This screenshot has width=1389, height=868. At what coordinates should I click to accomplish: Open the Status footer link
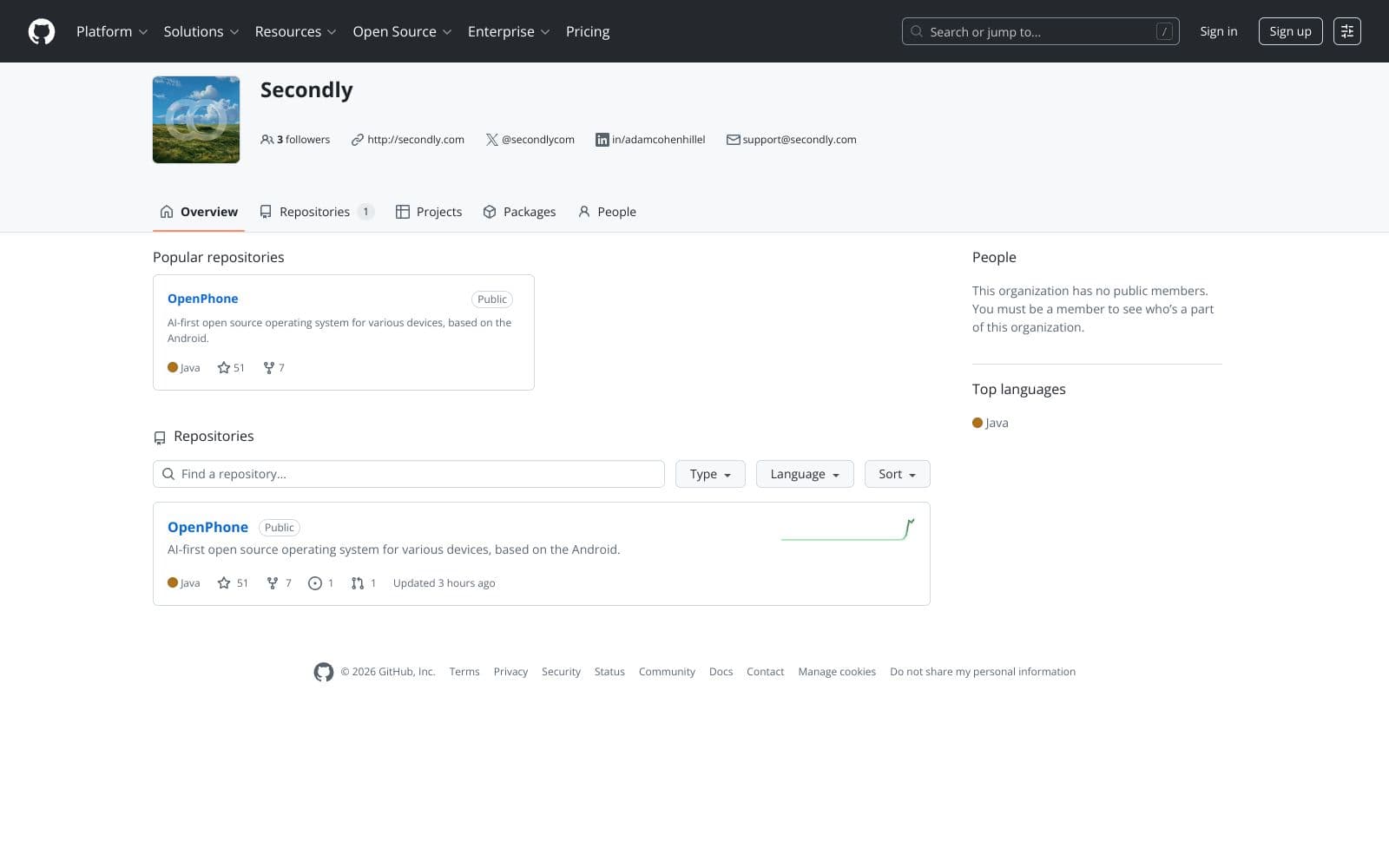click(609, 672)
